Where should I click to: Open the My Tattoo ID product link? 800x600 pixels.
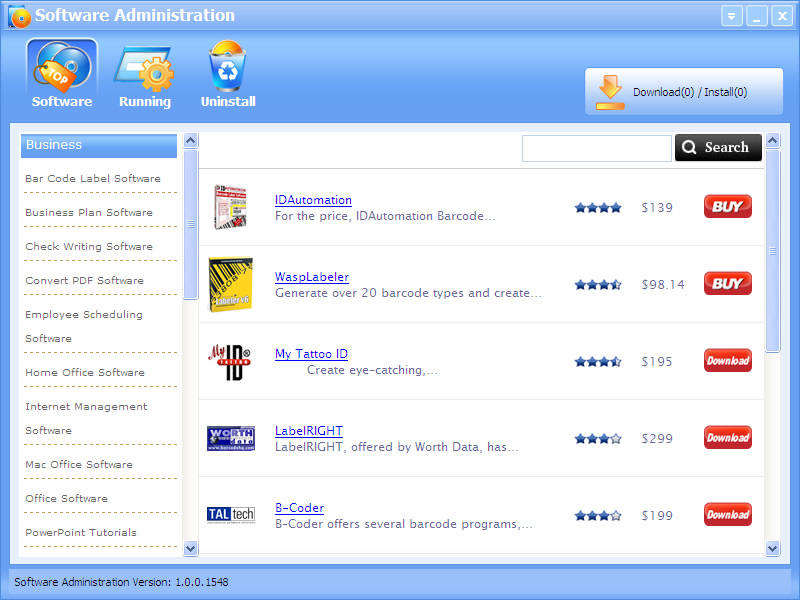tap(311, 354)
